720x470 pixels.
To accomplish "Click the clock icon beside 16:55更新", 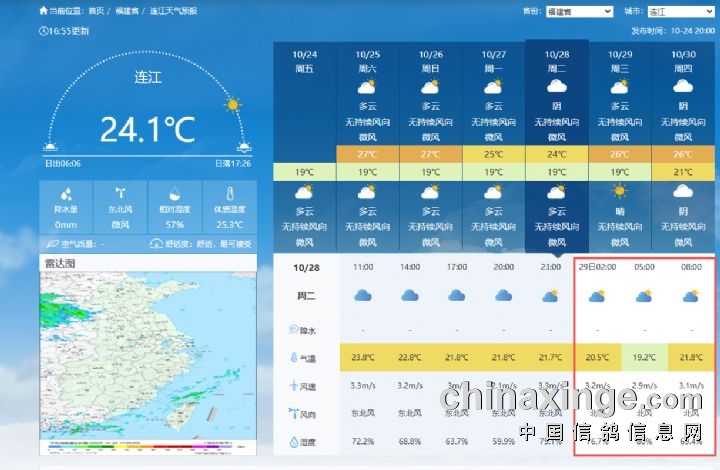I will pos(44,31).
